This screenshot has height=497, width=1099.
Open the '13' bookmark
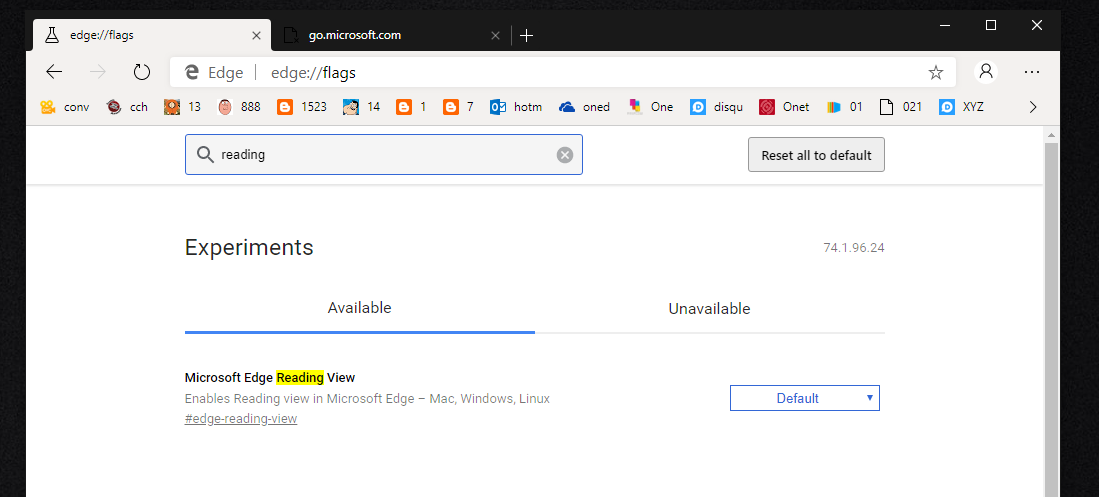[182, 107]
